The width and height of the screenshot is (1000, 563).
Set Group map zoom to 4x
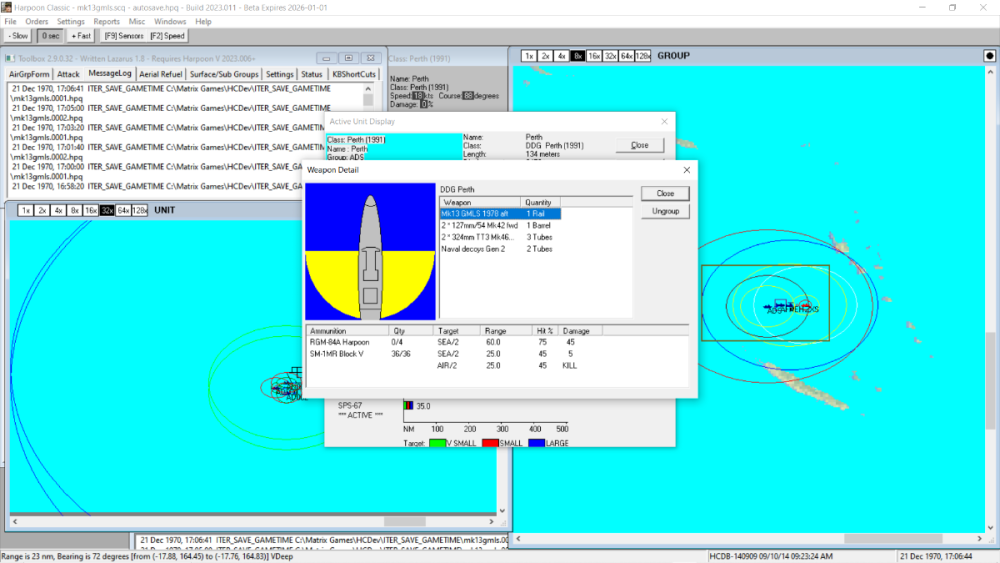561,56
